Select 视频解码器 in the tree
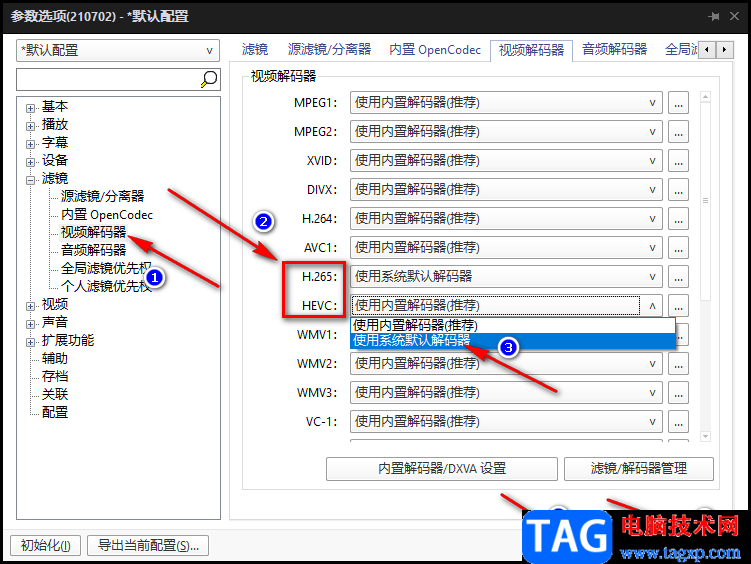Image resolution: width=751 pixels, height=564 pixels. 93,232
